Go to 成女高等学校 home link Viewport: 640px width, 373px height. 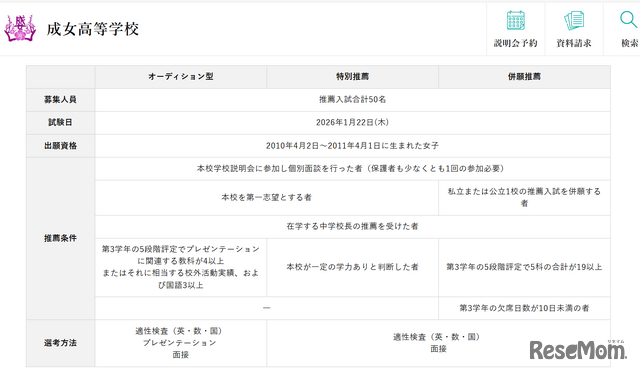[93, 29]
